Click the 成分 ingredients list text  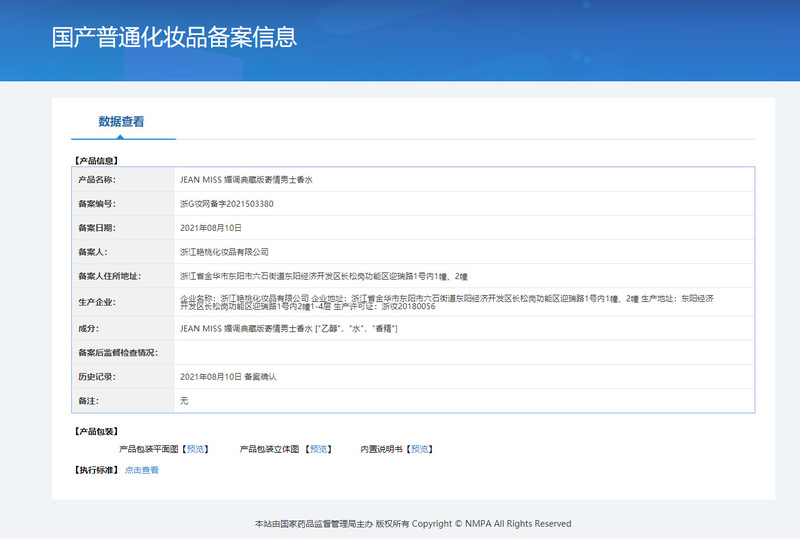click(288, 328)
